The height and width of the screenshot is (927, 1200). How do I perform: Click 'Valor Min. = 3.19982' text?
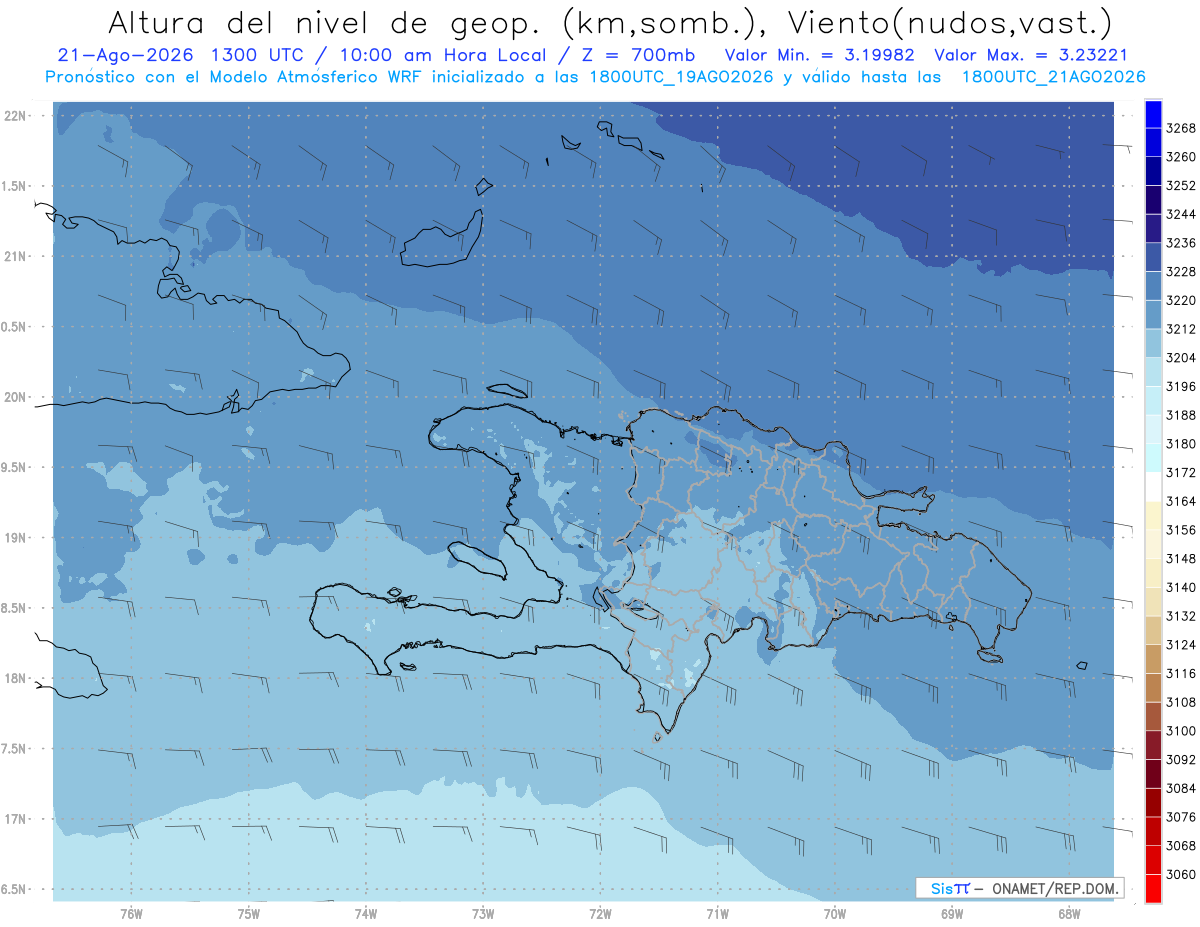click(821, 55)
